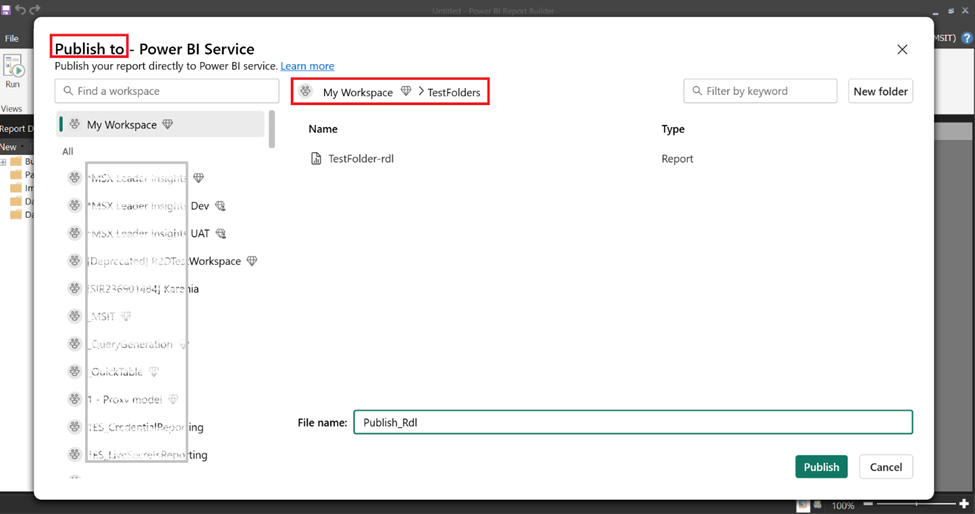The width and height of the screenshot is (975, 514).
Task: Click the Save icon in Report Builder title bar
Action: [6, 9]
